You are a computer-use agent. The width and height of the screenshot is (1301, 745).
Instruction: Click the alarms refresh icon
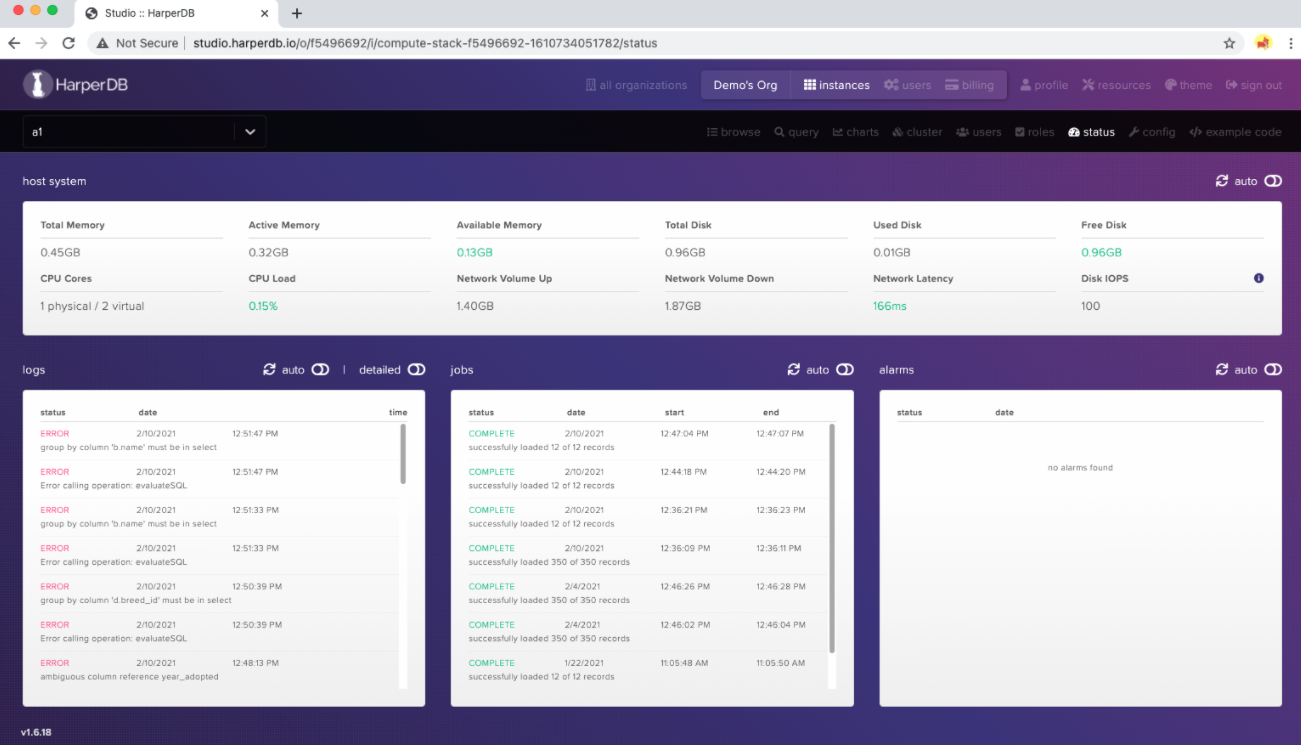[x=1221, y=370]
